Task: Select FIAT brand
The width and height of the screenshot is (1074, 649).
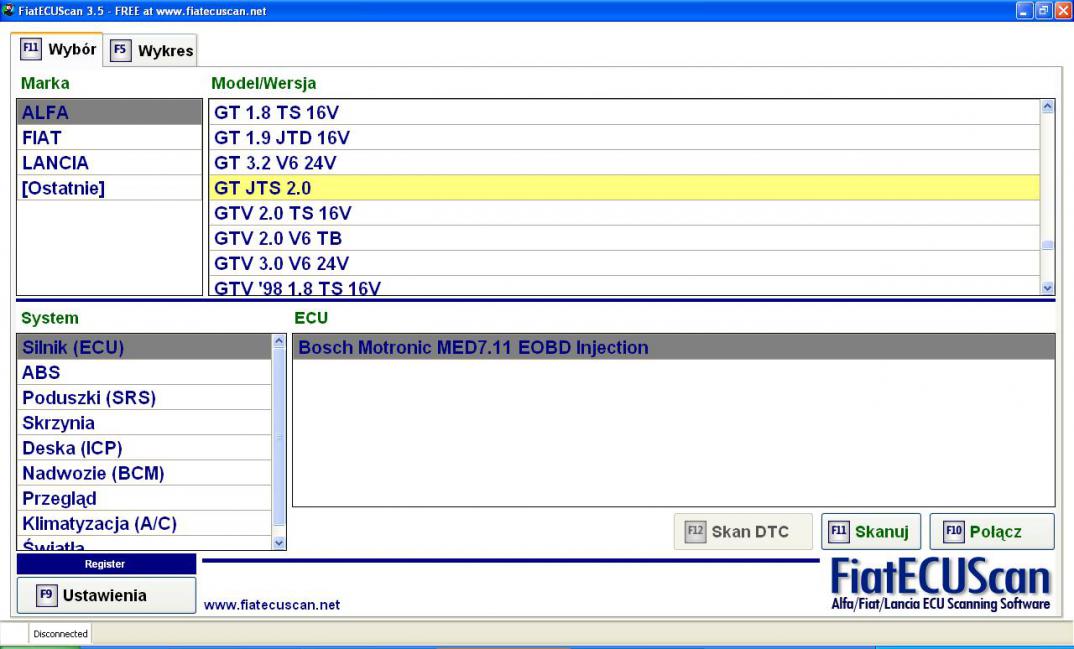Action: pos(110,138)
